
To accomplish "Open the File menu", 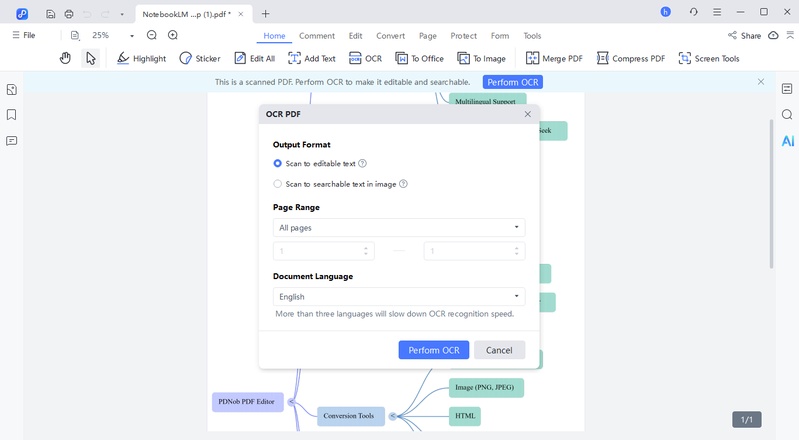I will (24, 35).
